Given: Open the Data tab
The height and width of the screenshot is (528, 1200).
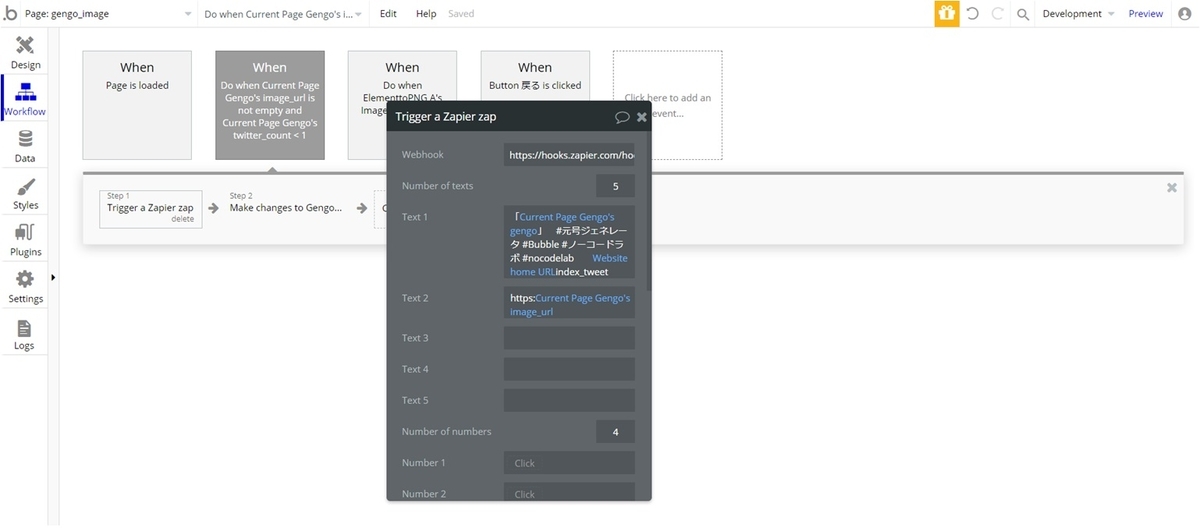Looking at the screenshot, I should point(25,146).
